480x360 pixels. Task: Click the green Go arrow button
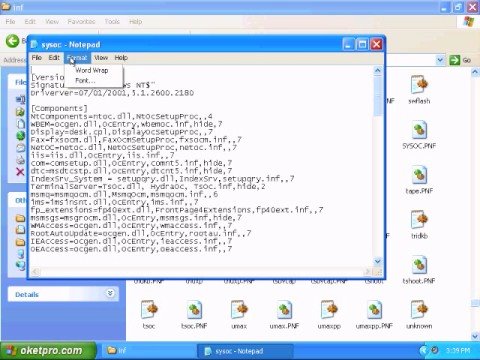pyautogui.click(x=455, y=60)
